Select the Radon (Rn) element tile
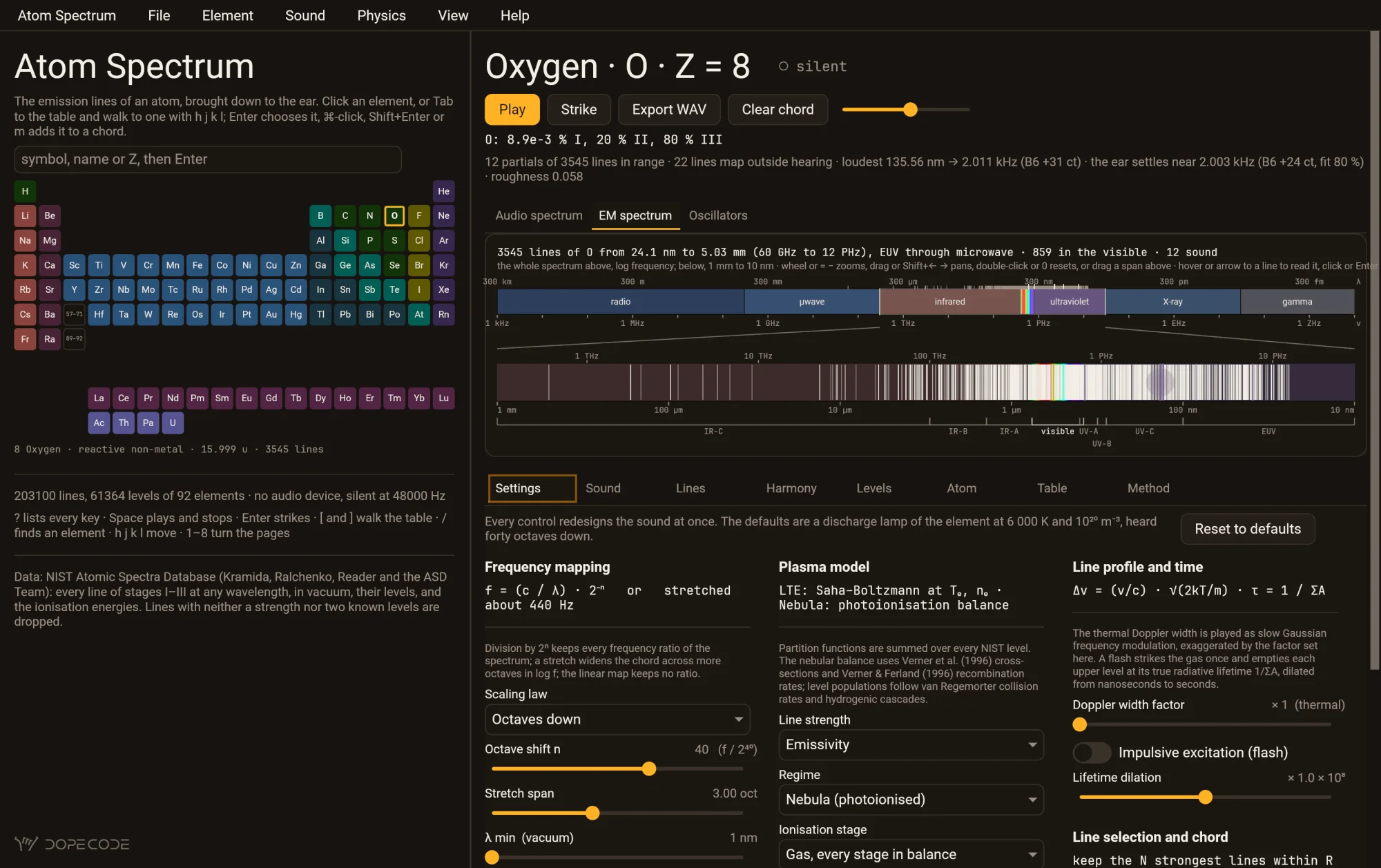 pos(443,314)
